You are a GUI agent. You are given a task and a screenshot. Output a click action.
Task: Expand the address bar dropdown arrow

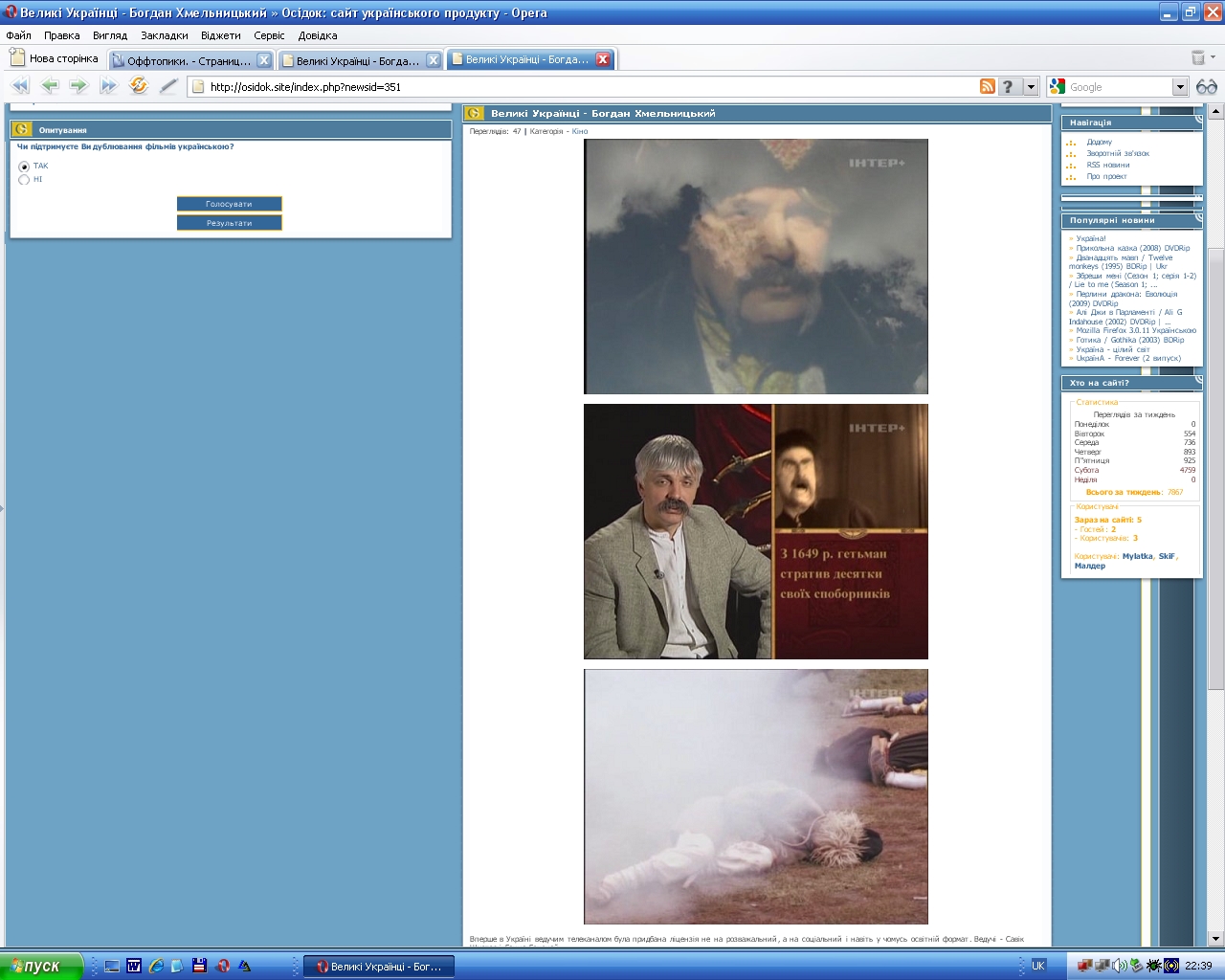1031,87
